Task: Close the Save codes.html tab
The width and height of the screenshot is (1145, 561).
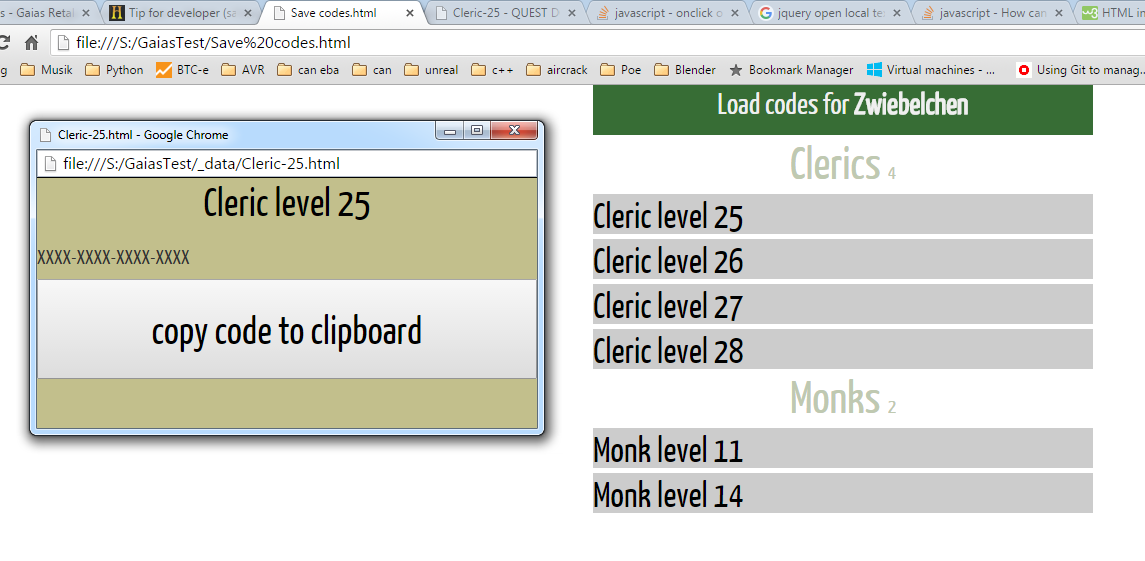Action: (x=410, y=13)
